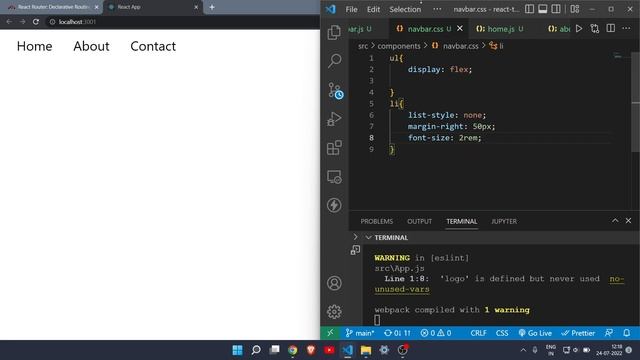The height and width of the screenshot is (360, 640).
Task: Open the remote window status bar button
Action: (x=330, y=333)
